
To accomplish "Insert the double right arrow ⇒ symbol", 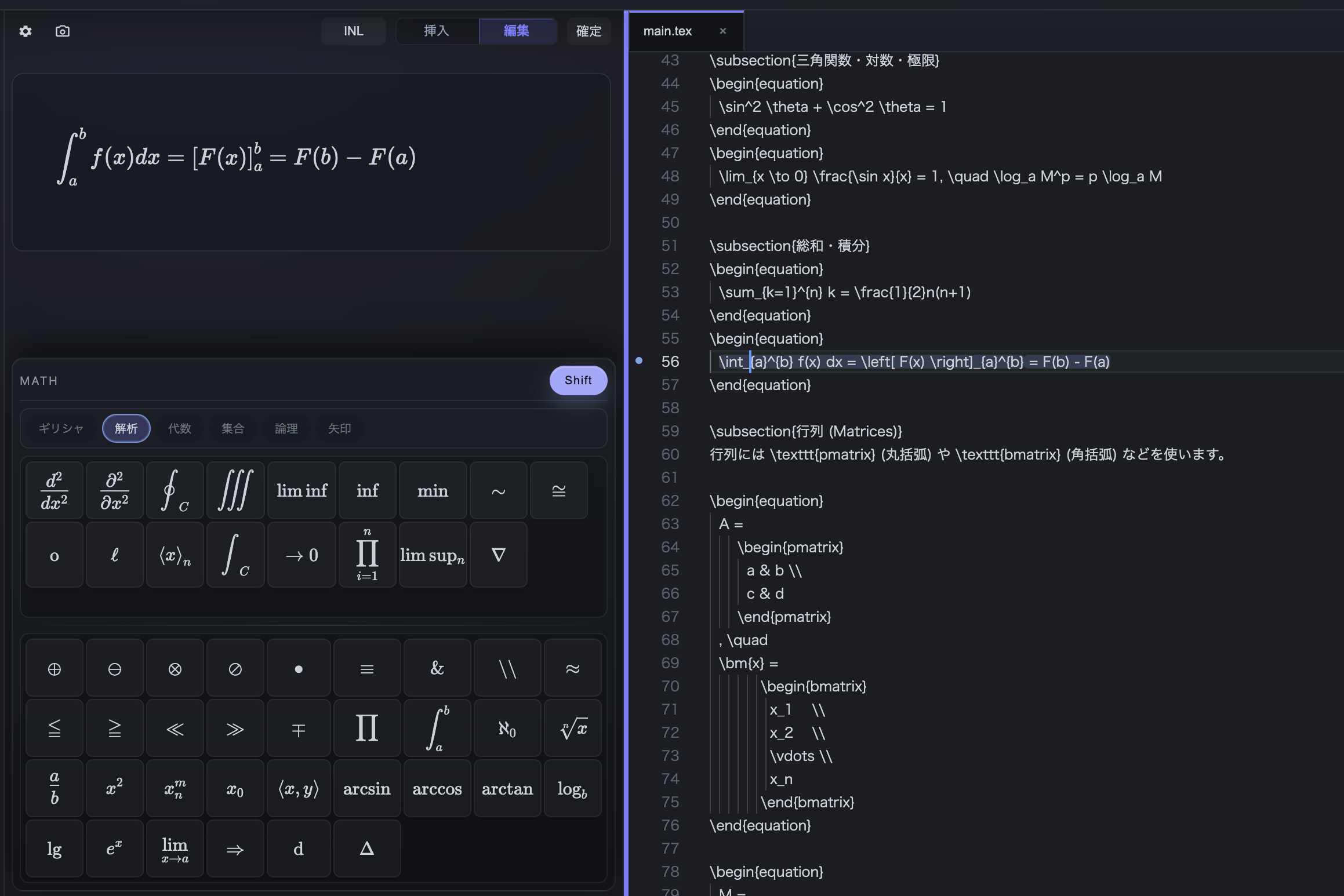I will coord(235,848).
